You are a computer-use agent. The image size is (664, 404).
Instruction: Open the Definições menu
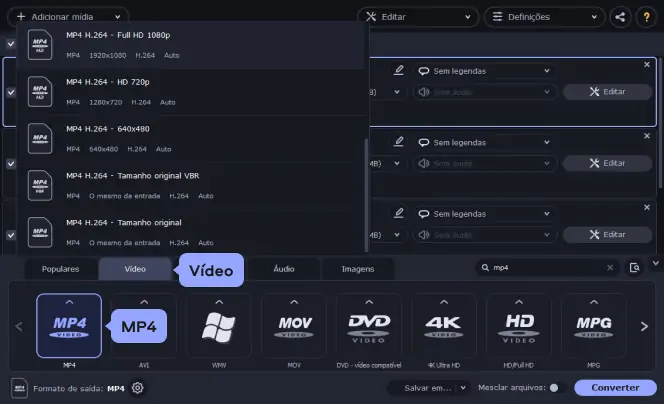click(545, 17)
